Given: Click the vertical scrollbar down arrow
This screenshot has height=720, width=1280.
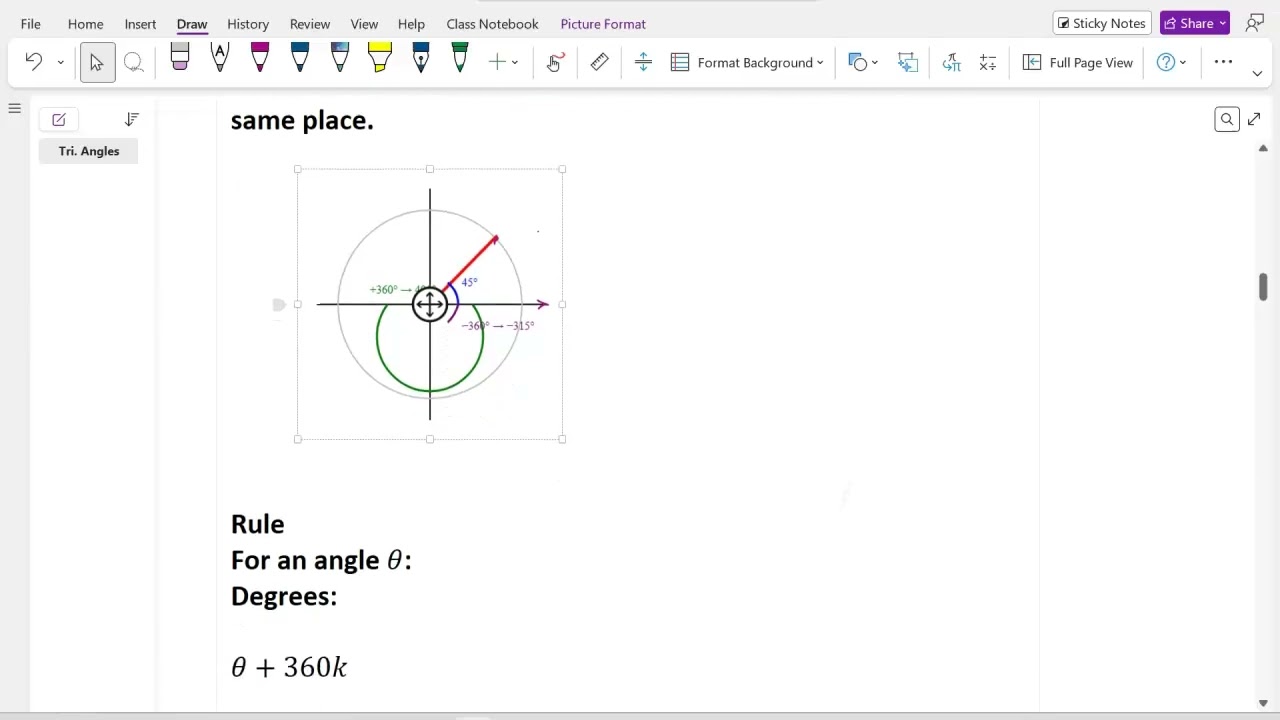Looking at the screenshot, I should pos(1263,703).
